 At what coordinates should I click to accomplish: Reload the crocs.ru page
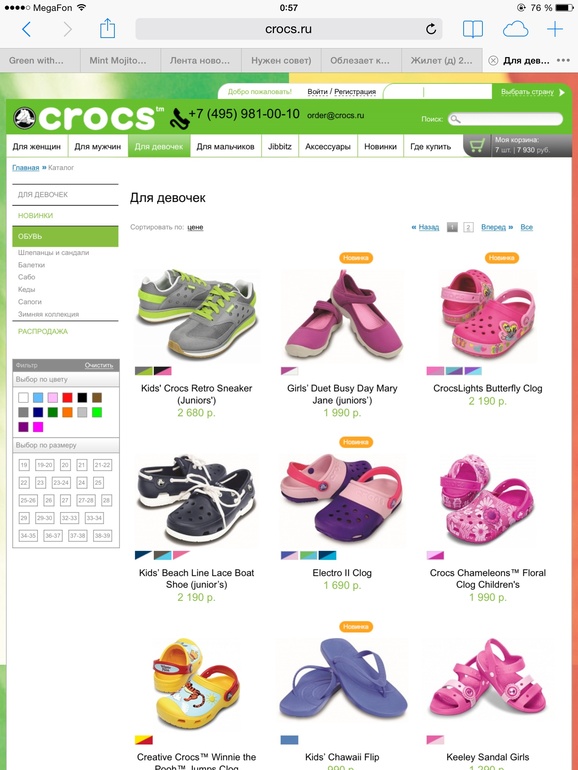[x=431, y=29]
